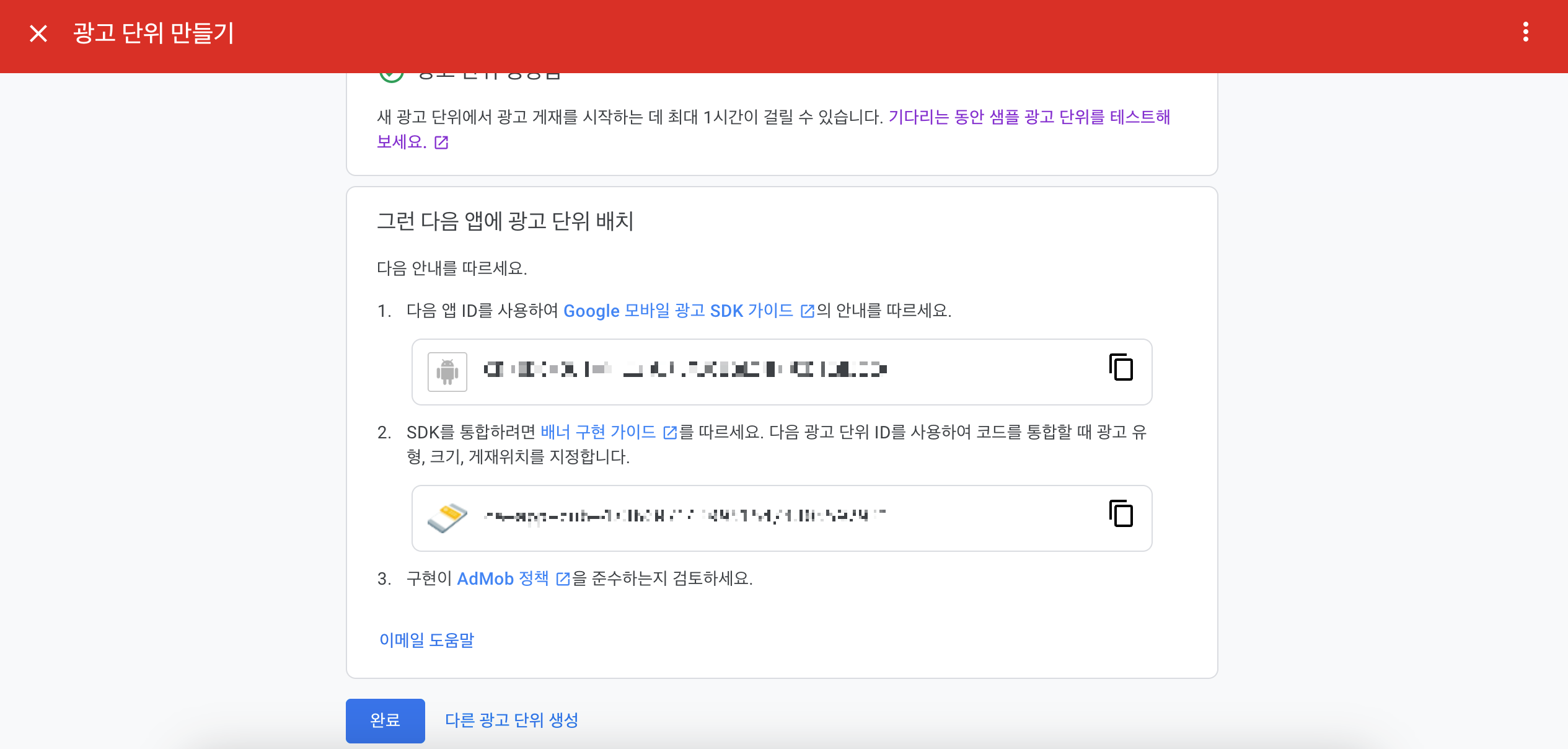The height and width of the screenshot is (749, 1568).
Task: Open sample ad unit test link
Action: (1029, 117)
